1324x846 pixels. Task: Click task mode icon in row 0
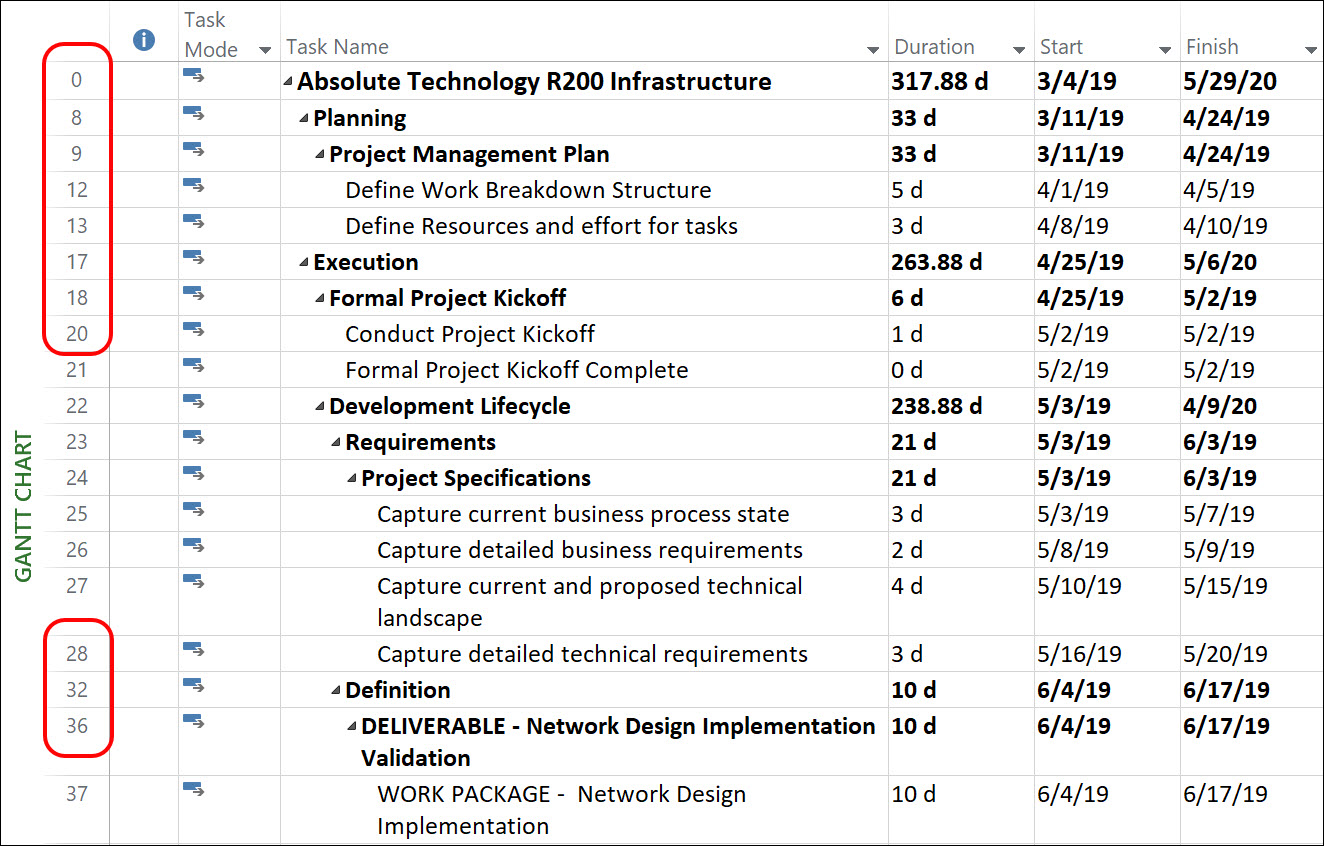pyautogui.click(x=193, y=77)
